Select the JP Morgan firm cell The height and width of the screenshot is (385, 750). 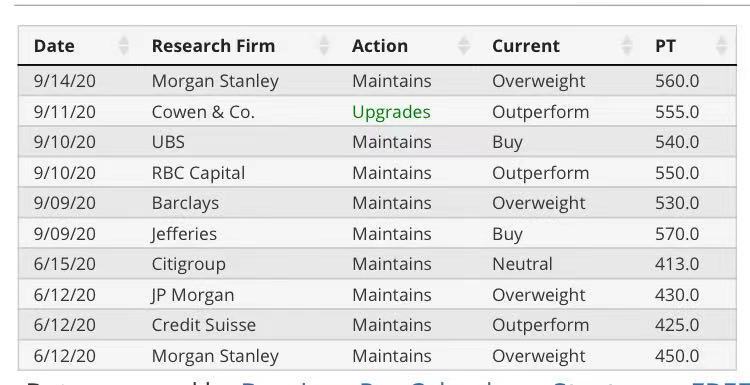click(193, 295)
